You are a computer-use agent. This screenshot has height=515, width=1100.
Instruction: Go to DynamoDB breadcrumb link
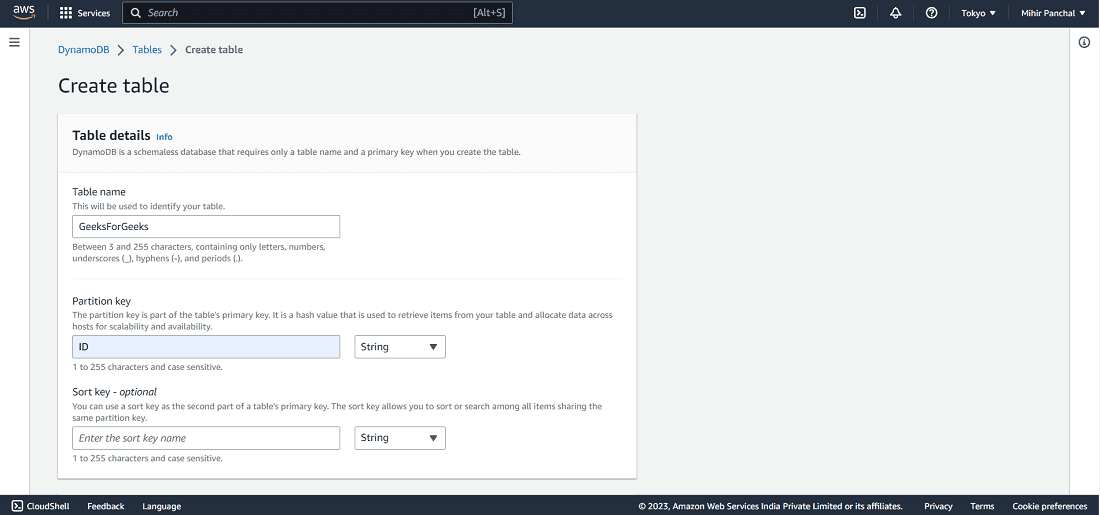click(83, 50)
